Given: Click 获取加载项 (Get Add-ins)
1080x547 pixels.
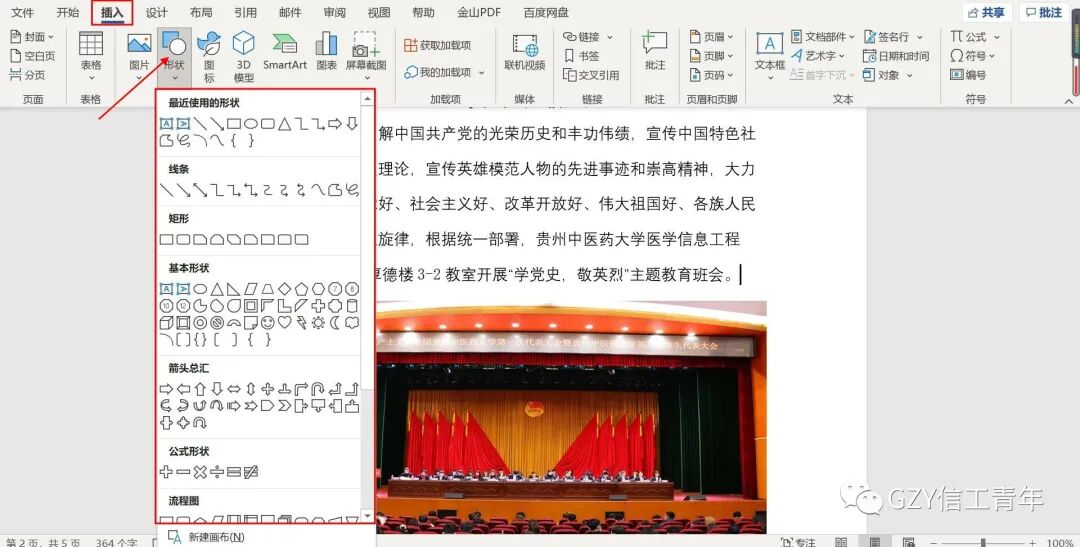Looking at the screenshot, I should [x=437, y=45].
